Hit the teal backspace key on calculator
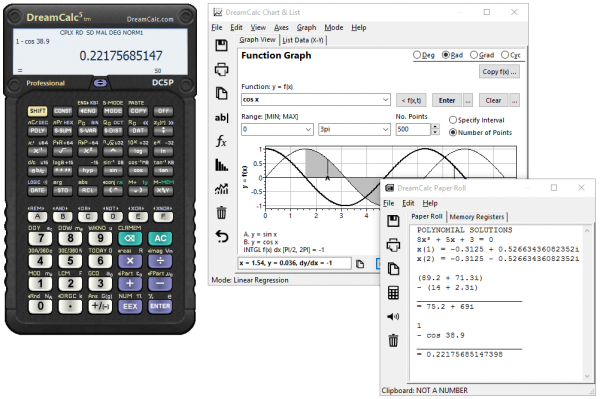This screenshot has height=399, width=600. (130, 238)
